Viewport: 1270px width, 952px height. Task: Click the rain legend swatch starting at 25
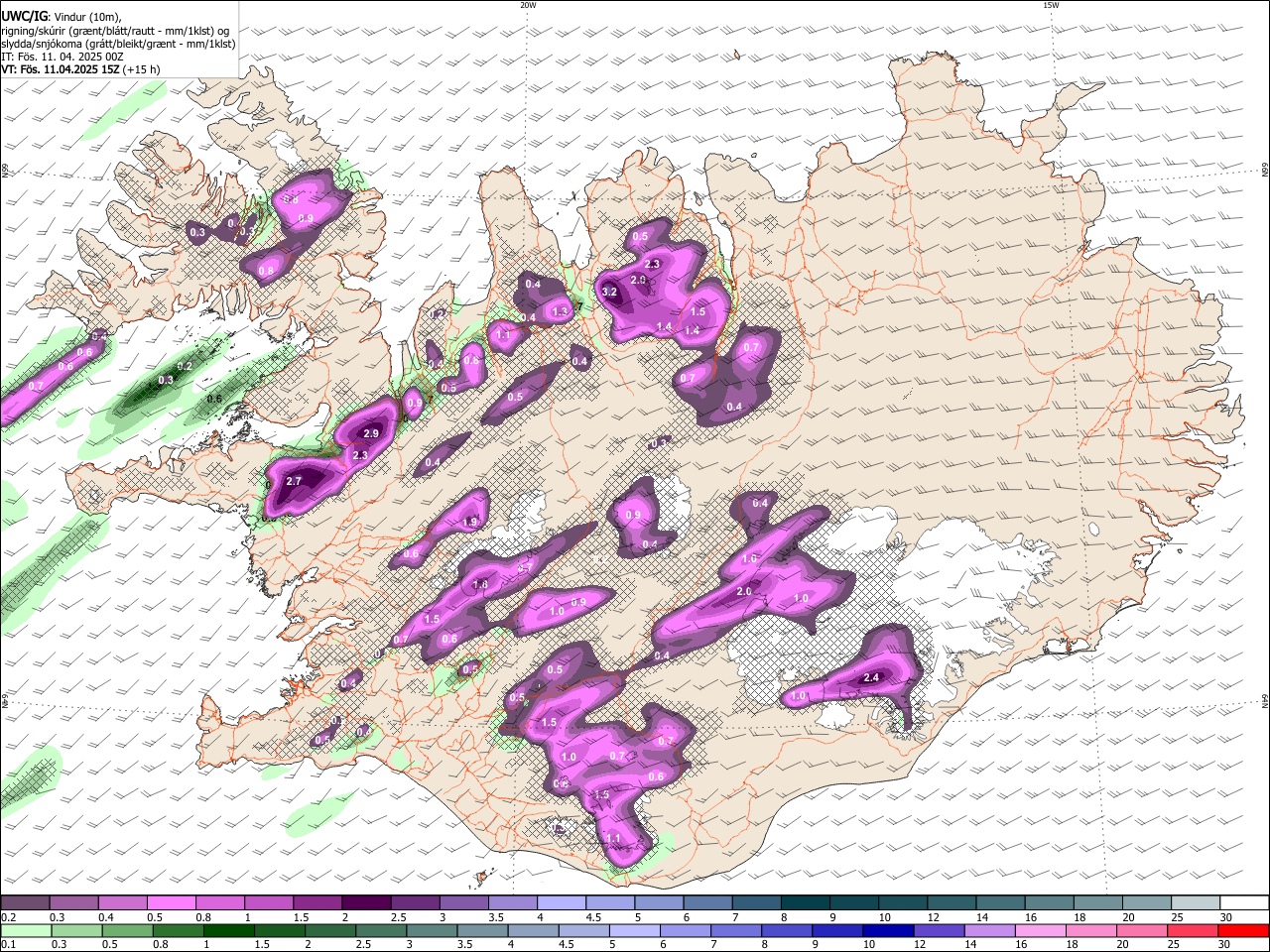coord(1194,931)
